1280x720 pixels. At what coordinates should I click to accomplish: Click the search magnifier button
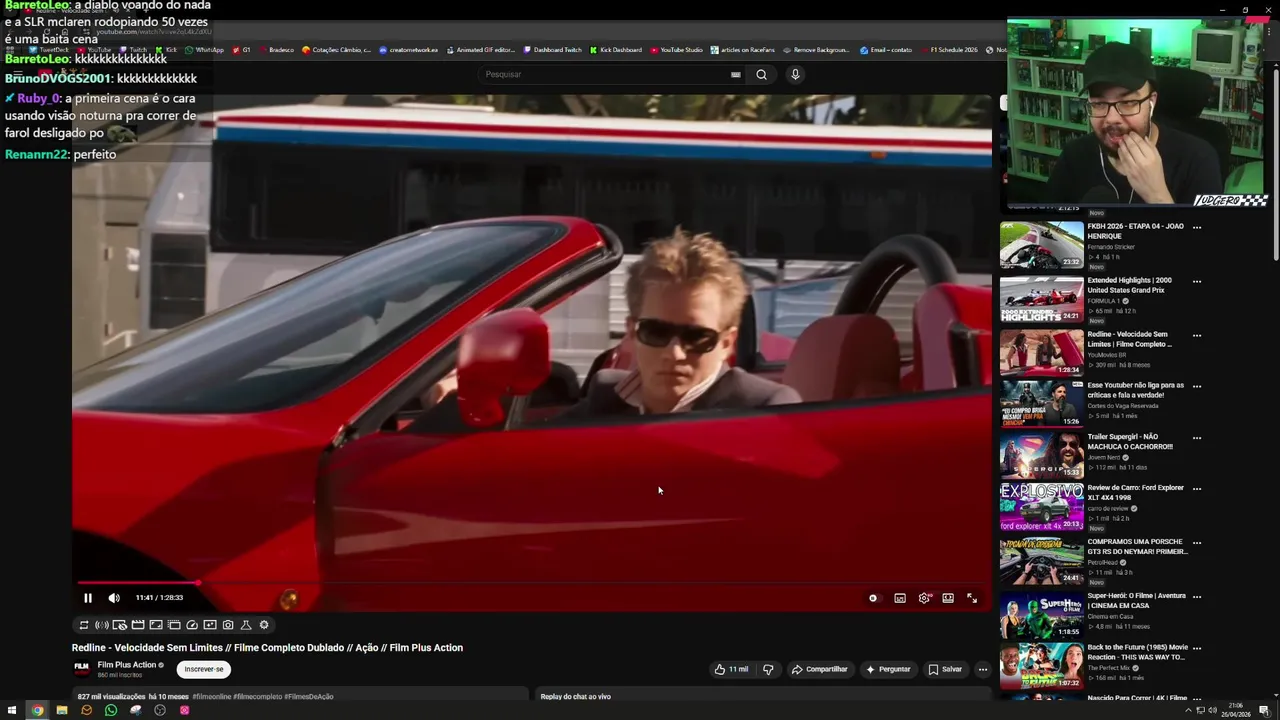click(x=762, y=74)
